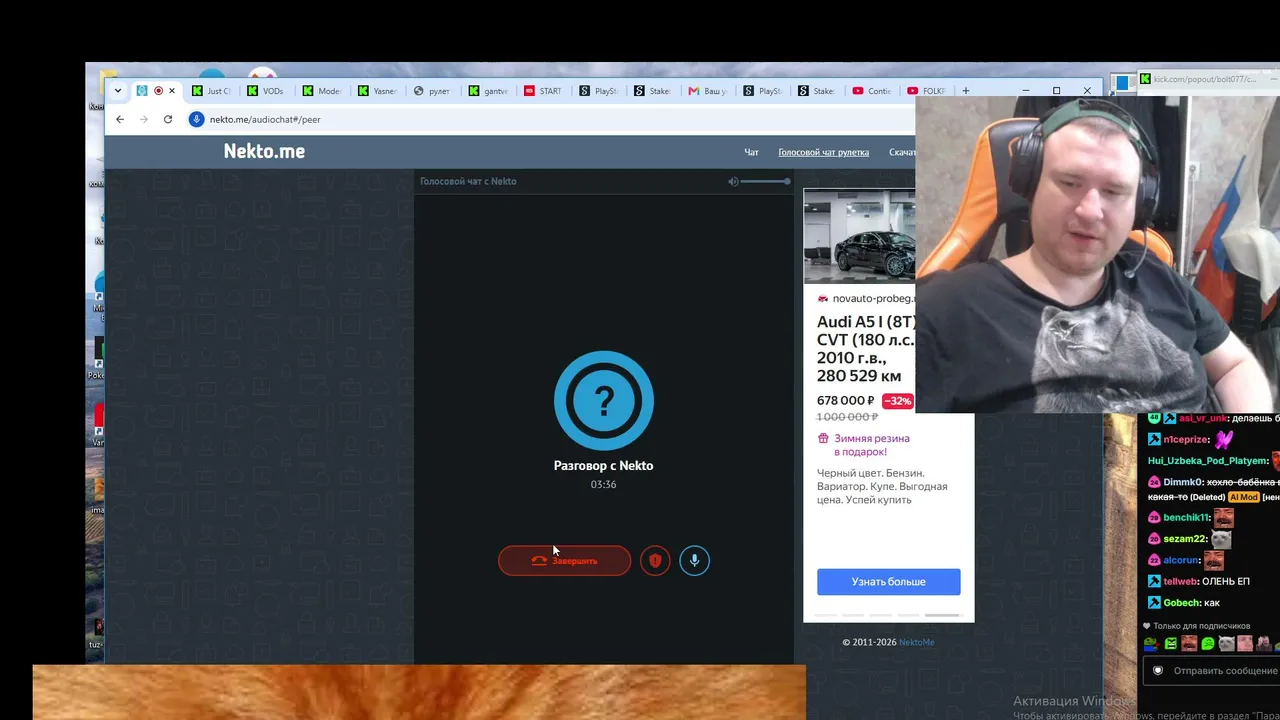Switch to the VODs tab
1280x720 pixels.
point(266,91)
